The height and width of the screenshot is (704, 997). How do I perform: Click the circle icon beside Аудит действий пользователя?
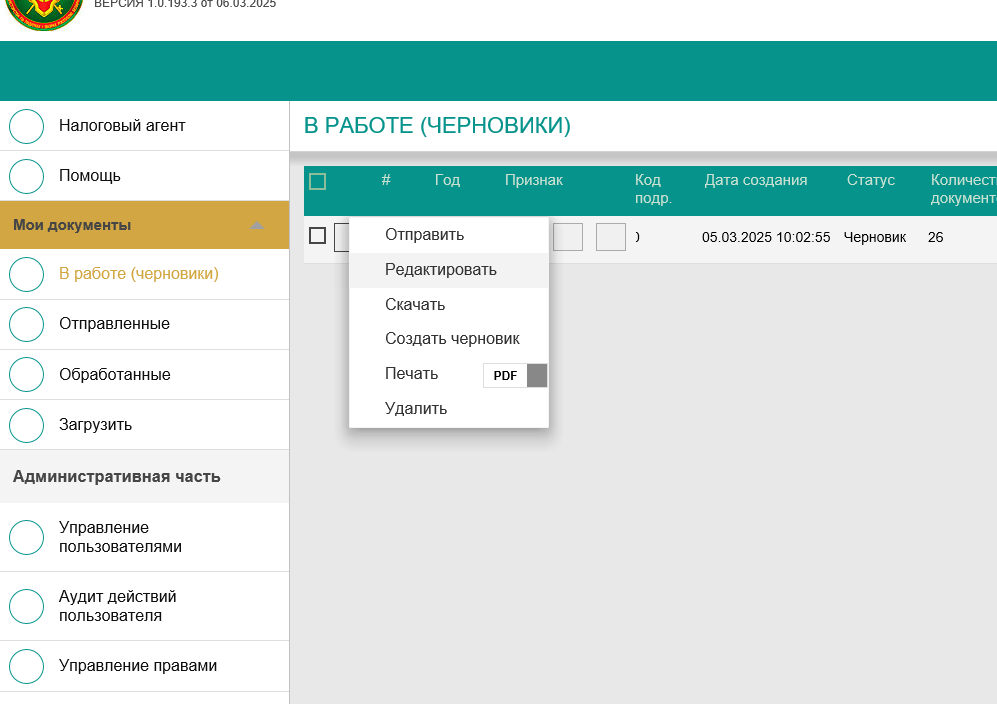26,606
